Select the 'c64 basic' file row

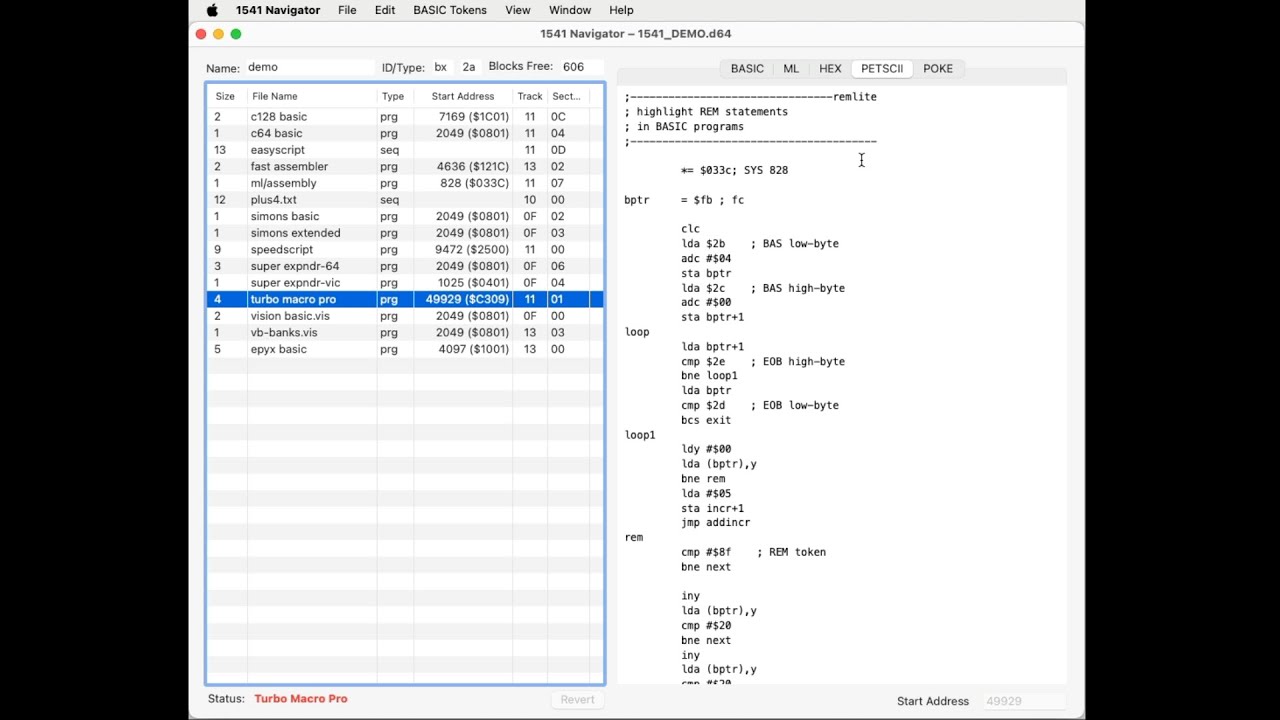(405, 133)
